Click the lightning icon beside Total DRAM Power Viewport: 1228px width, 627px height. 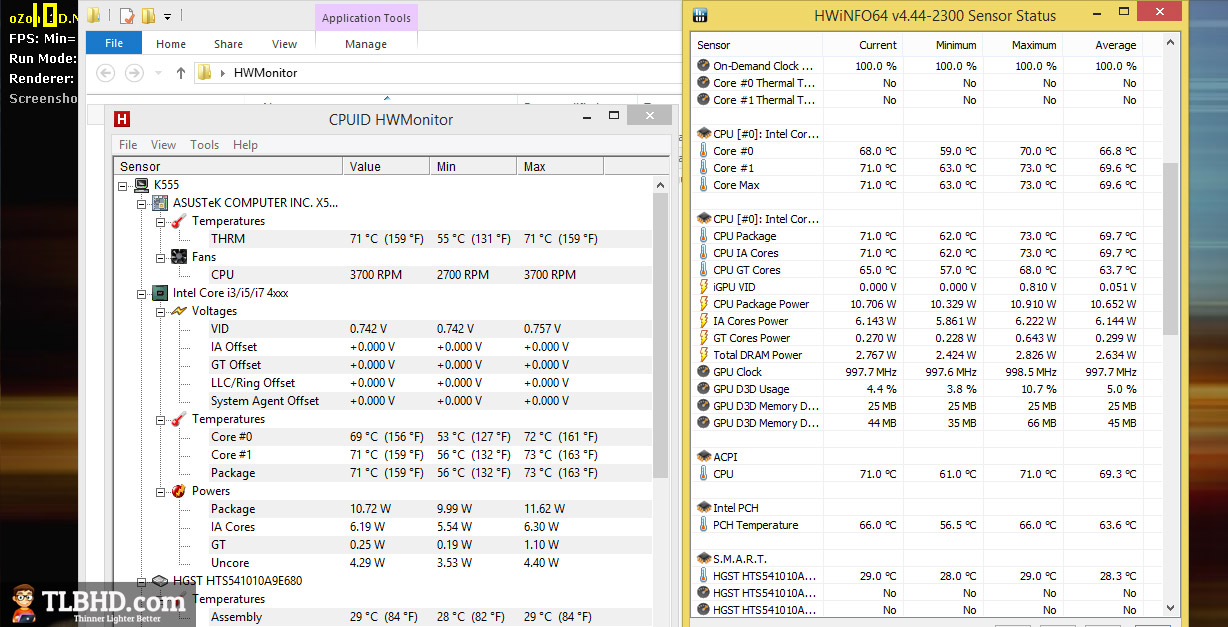coord(703,355)
